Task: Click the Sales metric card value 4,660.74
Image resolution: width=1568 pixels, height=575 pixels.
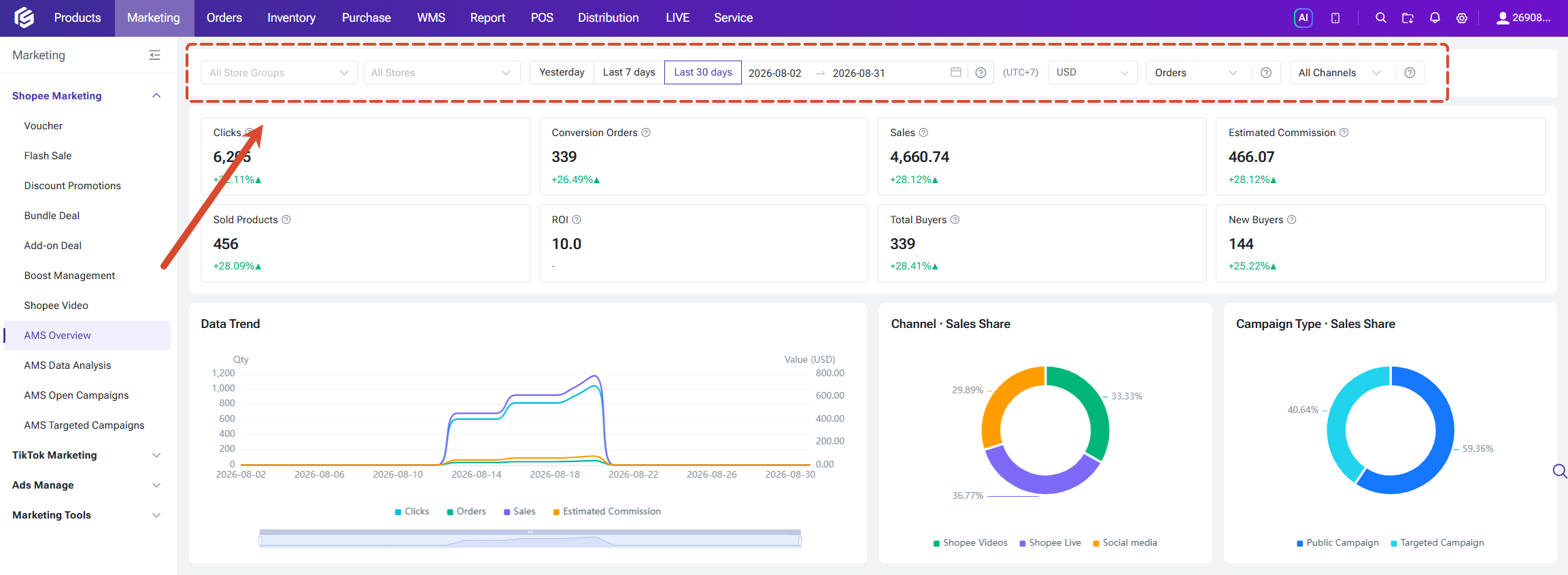Action: click(919, 157)
